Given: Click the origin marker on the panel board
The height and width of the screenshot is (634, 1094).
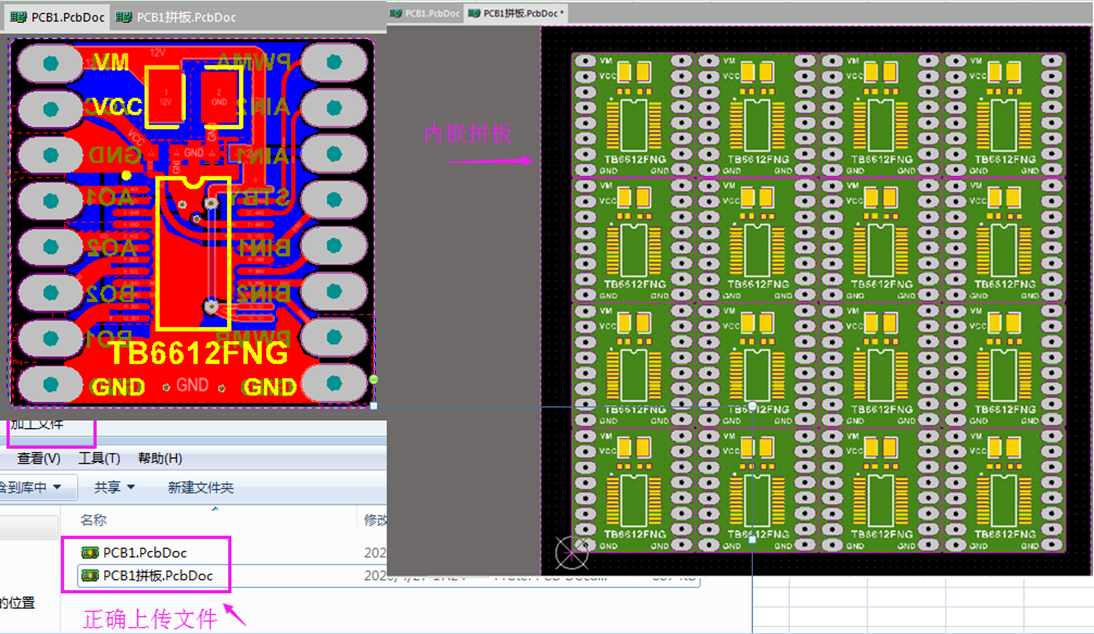Looking at the screenshot, I should (571, 550).
